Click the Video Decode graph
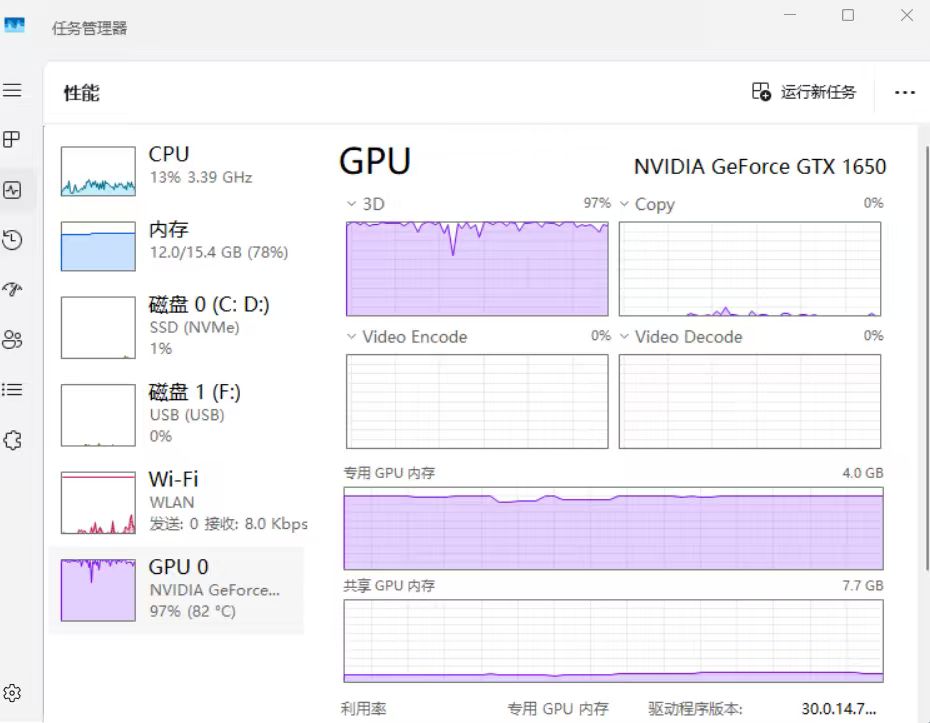This screenshot has height=723, width=930. [x=750, y=402]
